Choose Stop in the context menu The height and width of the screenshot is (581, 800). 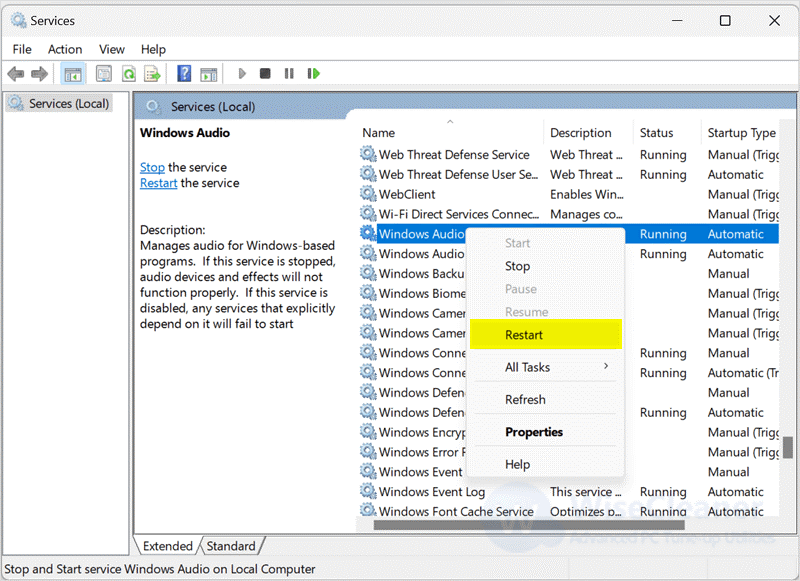(x=545, y=266)
